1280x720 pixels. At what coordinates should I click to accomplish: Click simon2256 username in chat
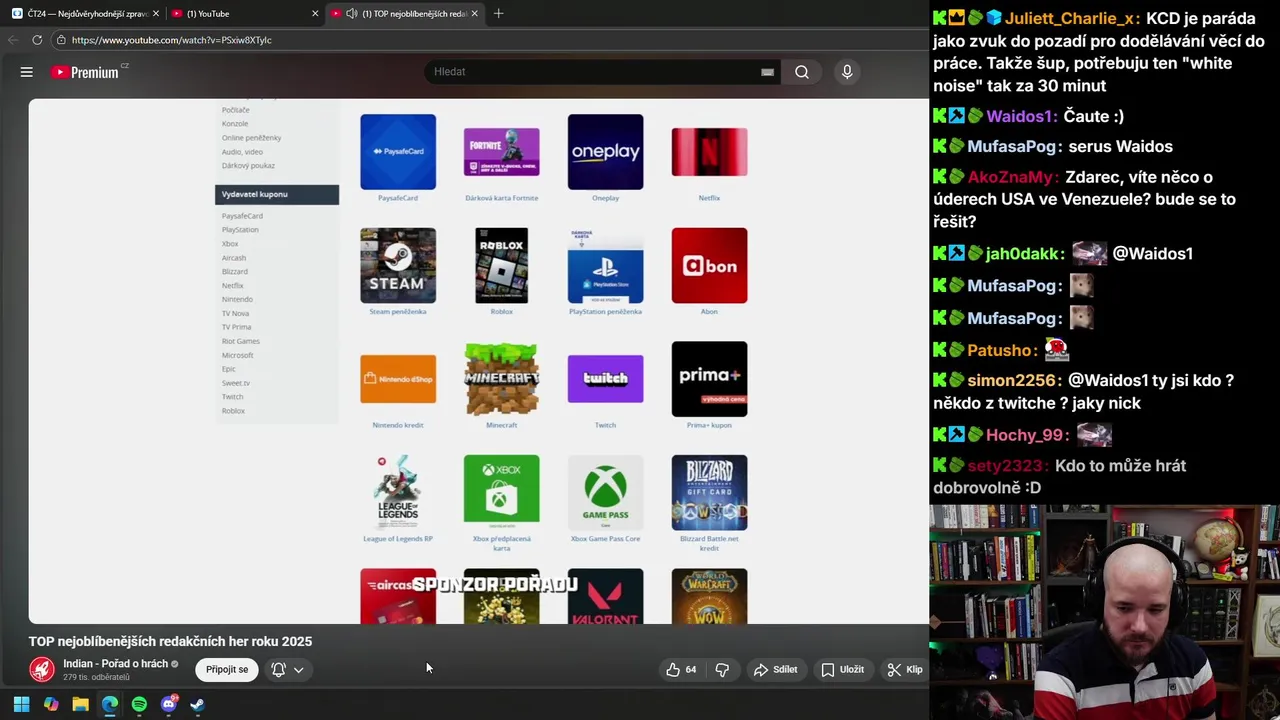tap(1012, 381)
